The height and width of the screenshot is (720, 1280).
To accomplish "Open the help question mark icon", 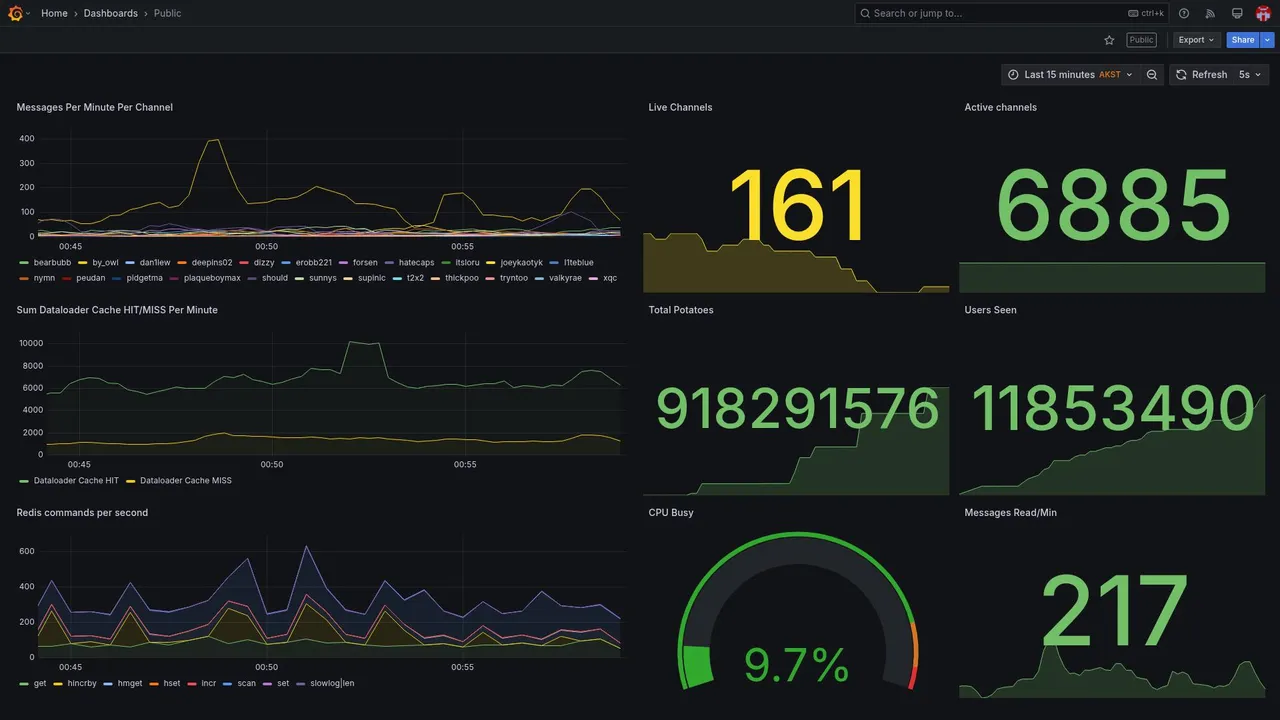I will tap(1184, 13).
